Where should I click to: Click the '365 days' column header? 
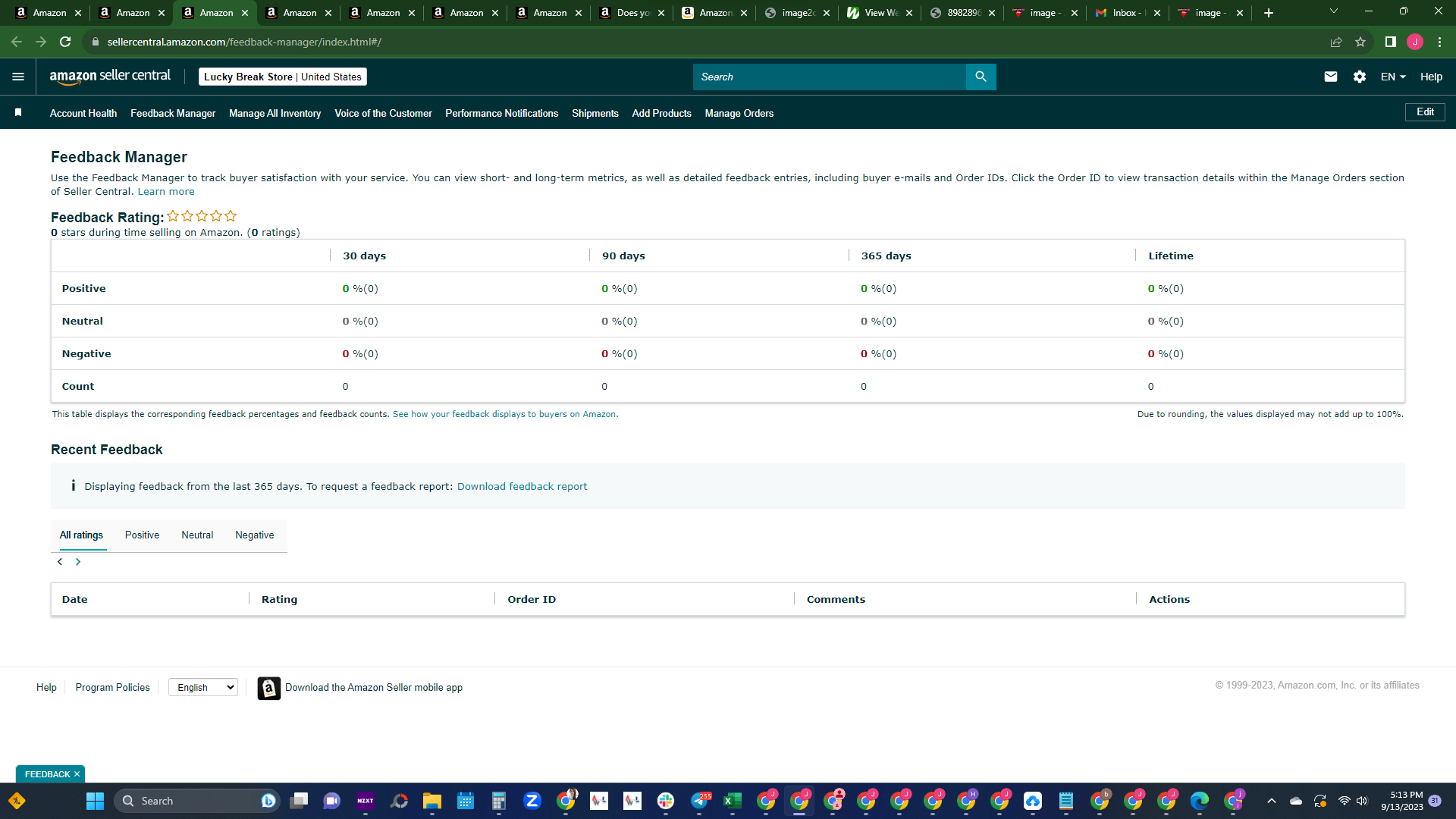point(886,256)
